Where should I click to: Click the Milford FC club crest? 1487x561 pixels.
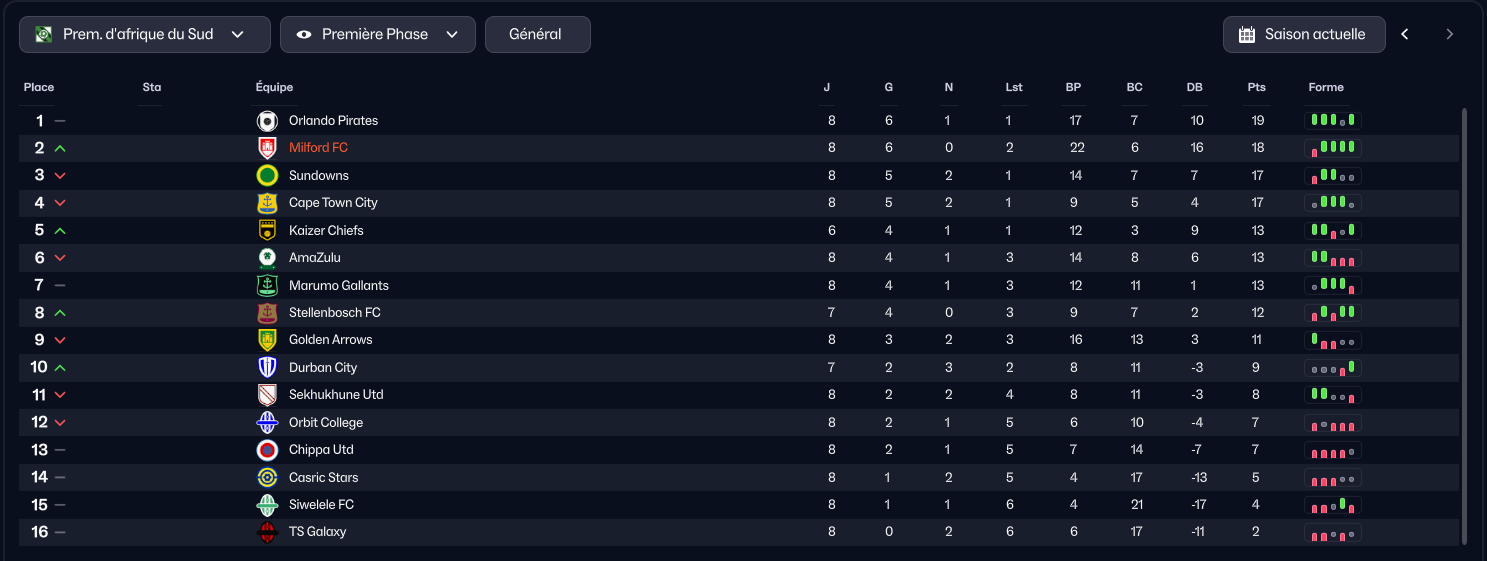(x=267, y=148)
